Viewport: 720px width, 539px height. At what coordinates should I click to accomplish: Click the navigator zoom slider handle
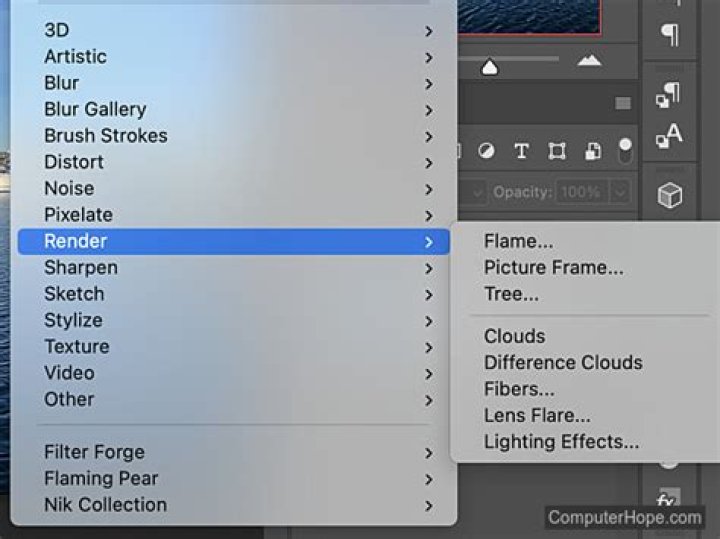(x=489, y=67)
